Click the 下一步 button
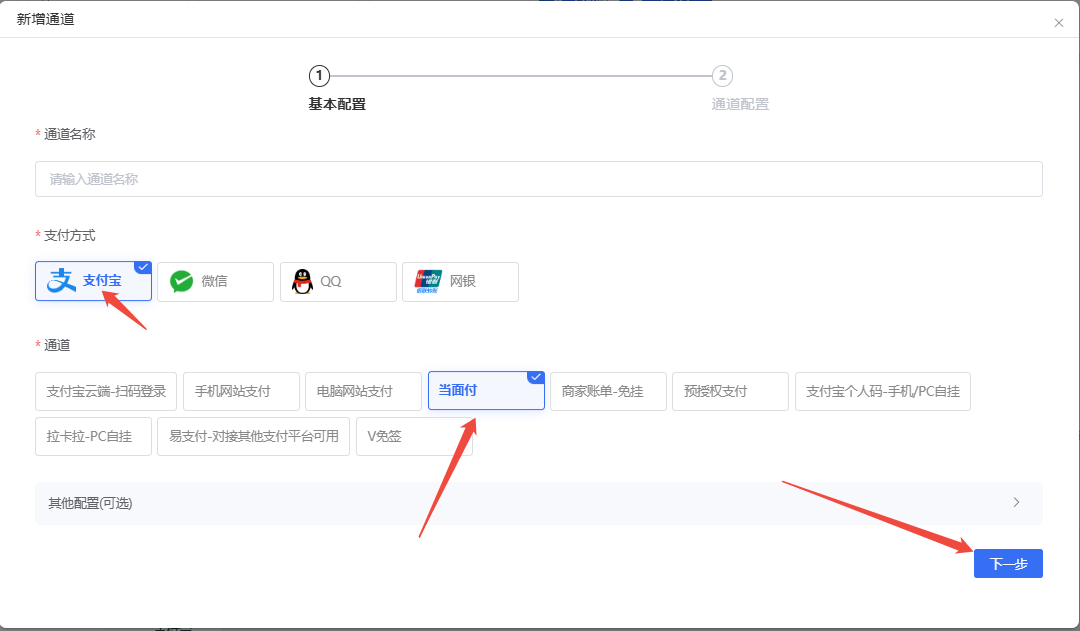The width and height of the screenshot is (1080, 631). click(x=1007, y=563)
